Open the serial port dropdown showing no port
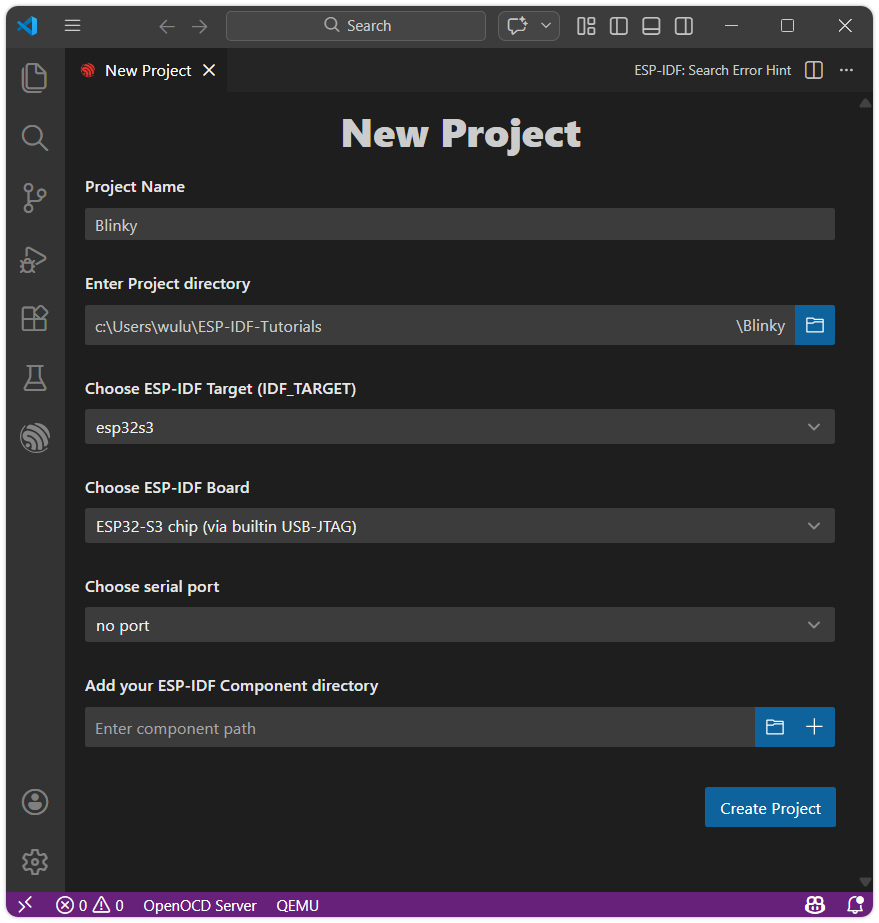 tap(459, 624)
